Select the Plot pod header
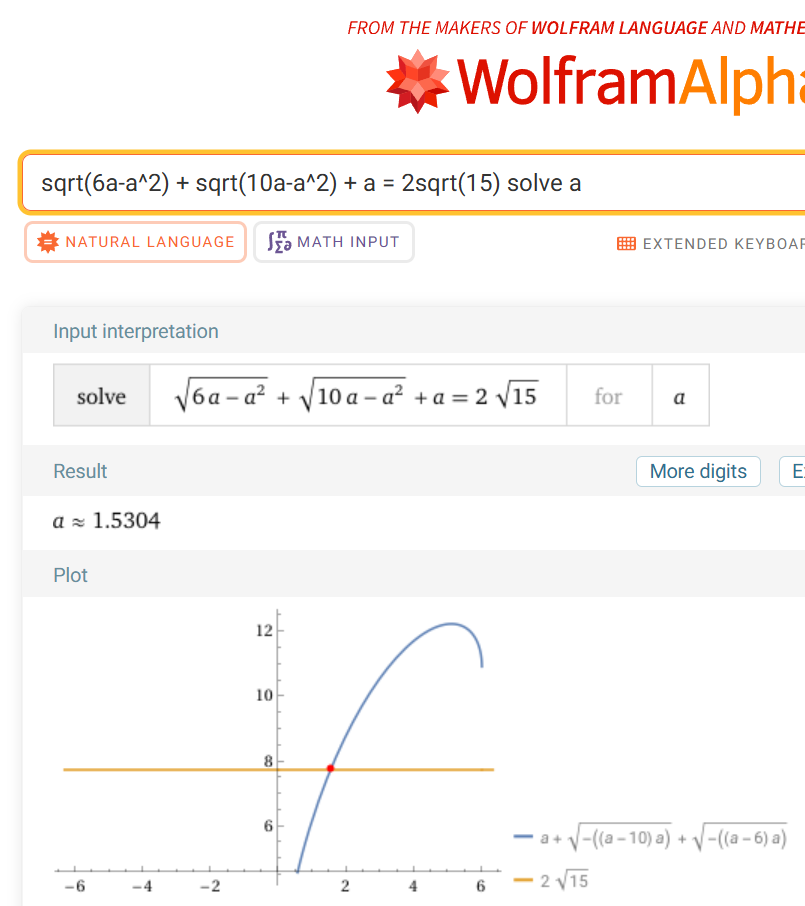Image resolution: width=805 pixels, height=906 pixels. (70, 575)
